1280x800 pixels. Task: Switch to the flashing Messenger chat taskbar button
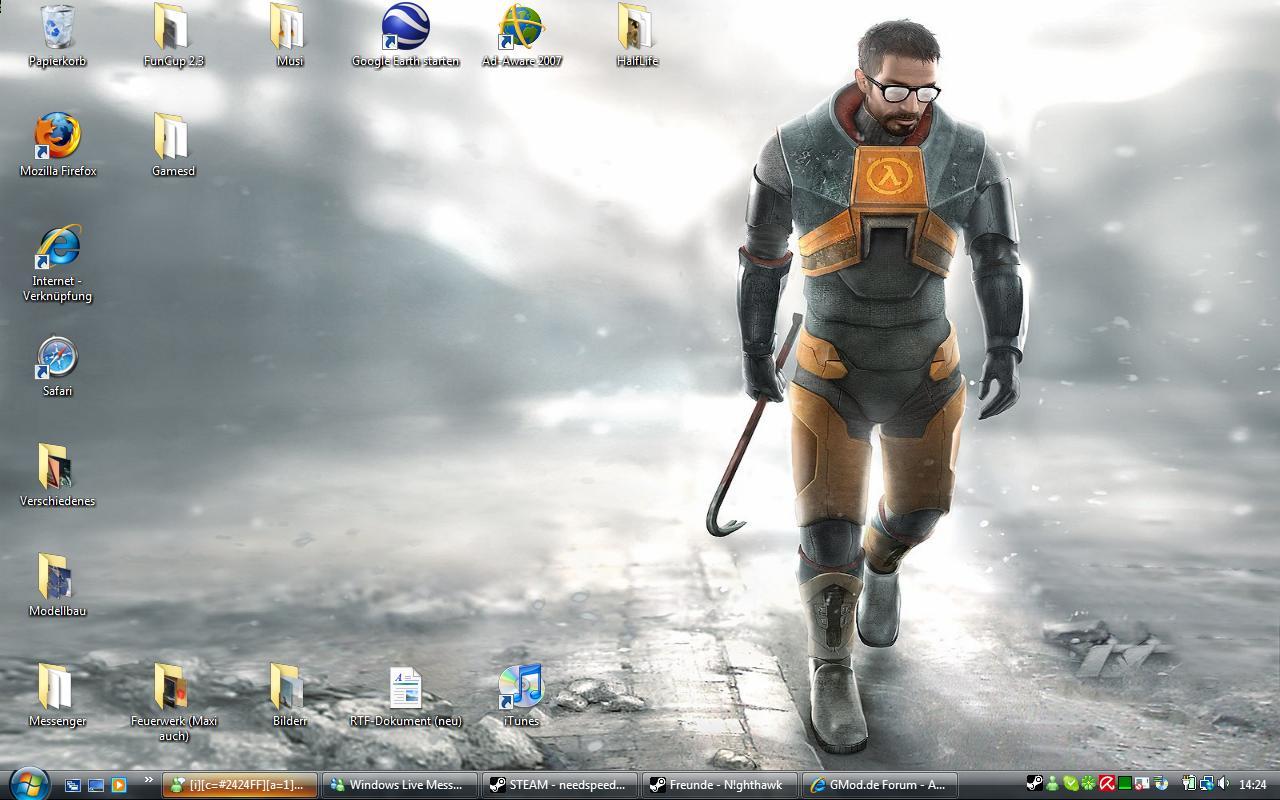(x=240, y=785)
